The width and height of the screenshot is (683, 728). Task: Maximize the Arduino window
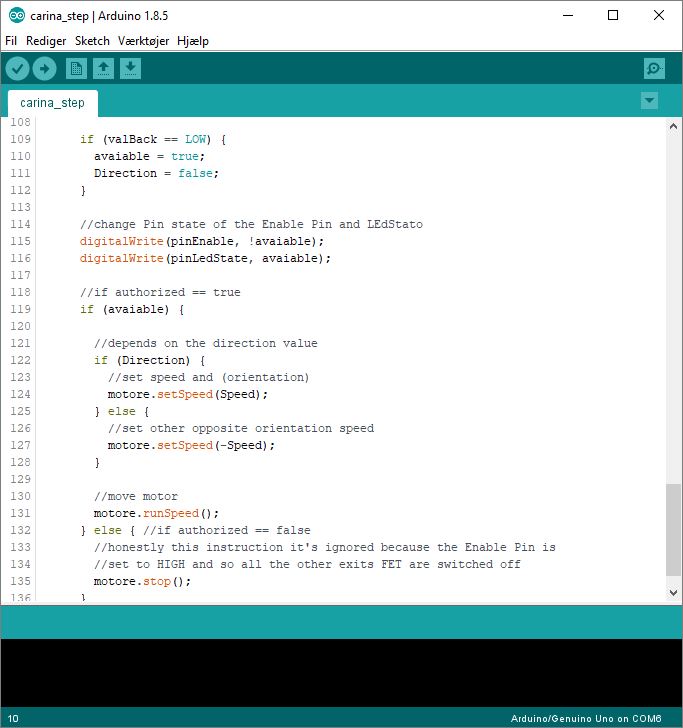[x=613, y=15]
